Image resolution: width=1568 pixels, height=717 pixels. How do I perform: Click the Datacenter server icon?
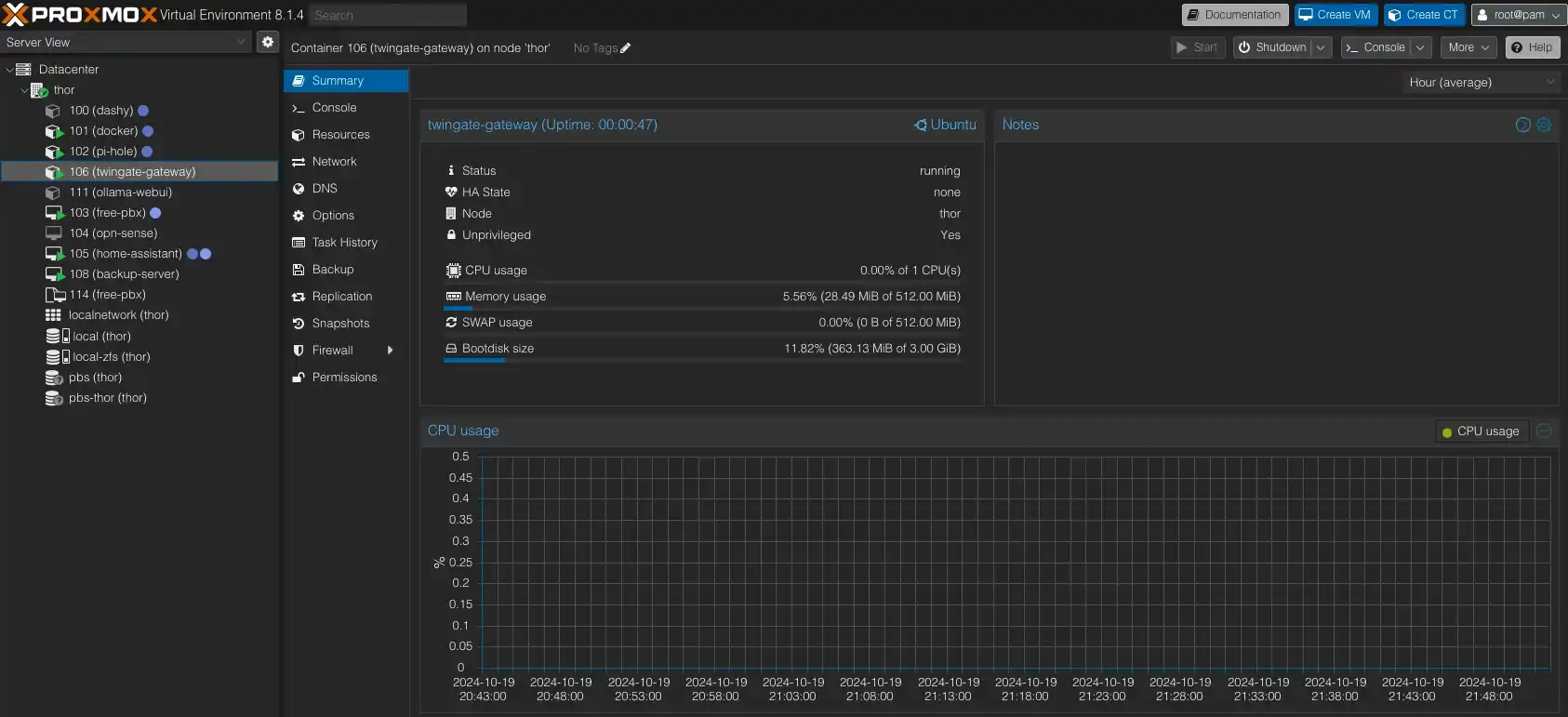coord(23,70)
